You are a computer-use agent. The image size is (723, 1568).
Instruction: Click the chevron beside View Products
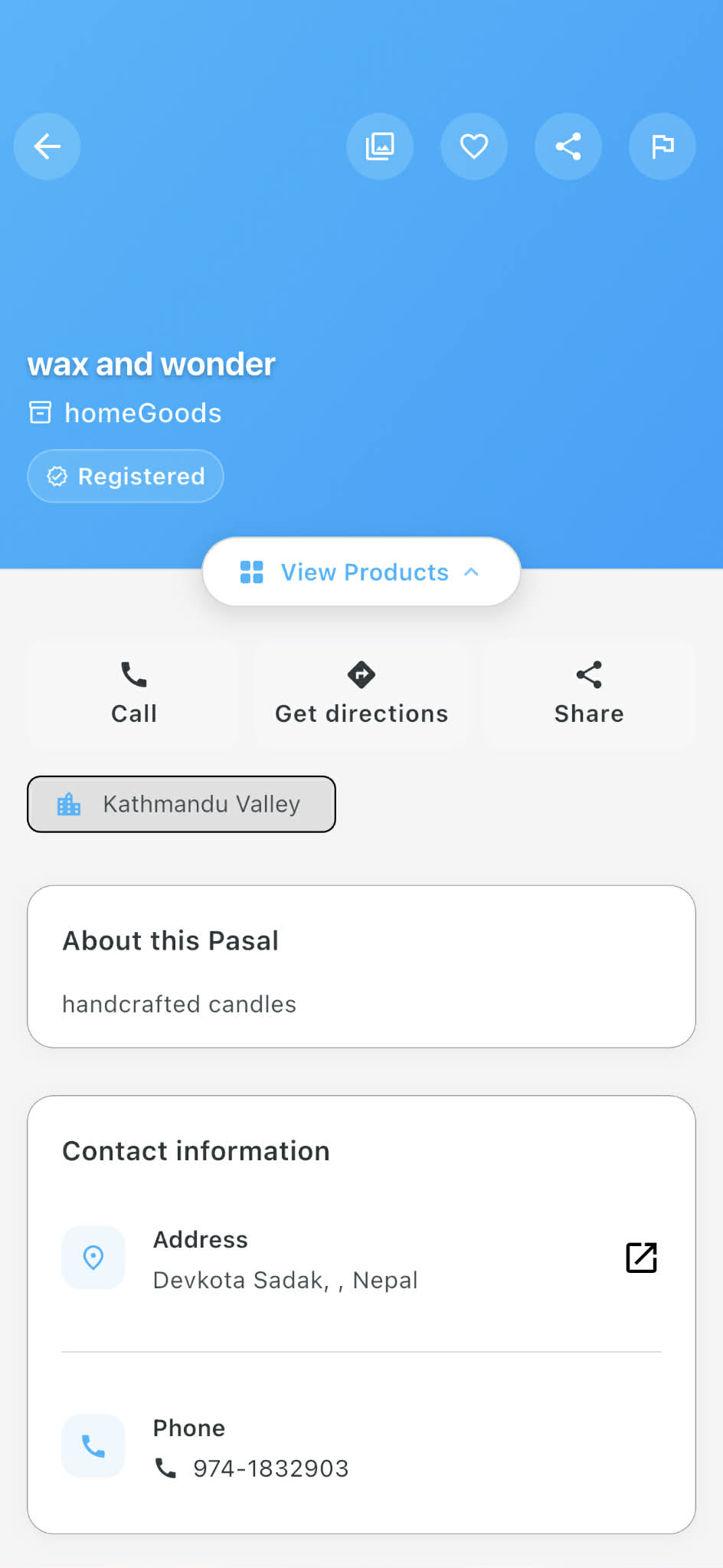[x=472, y=572]
